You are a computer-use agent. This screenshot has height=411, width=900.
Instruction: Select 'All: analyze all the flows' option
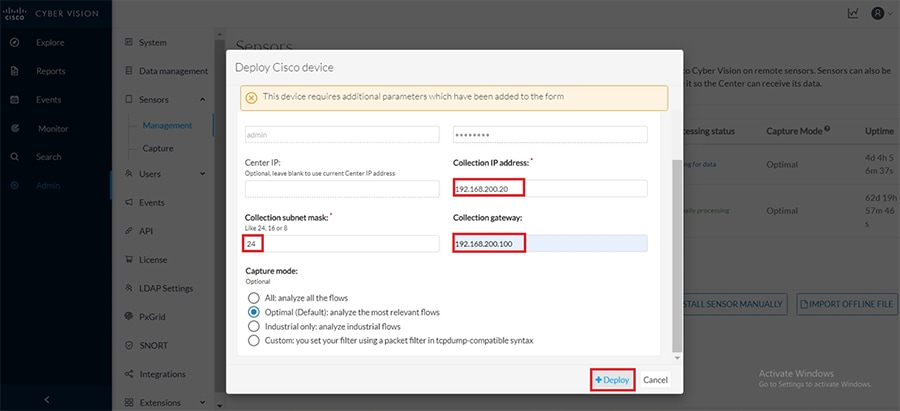253,298
